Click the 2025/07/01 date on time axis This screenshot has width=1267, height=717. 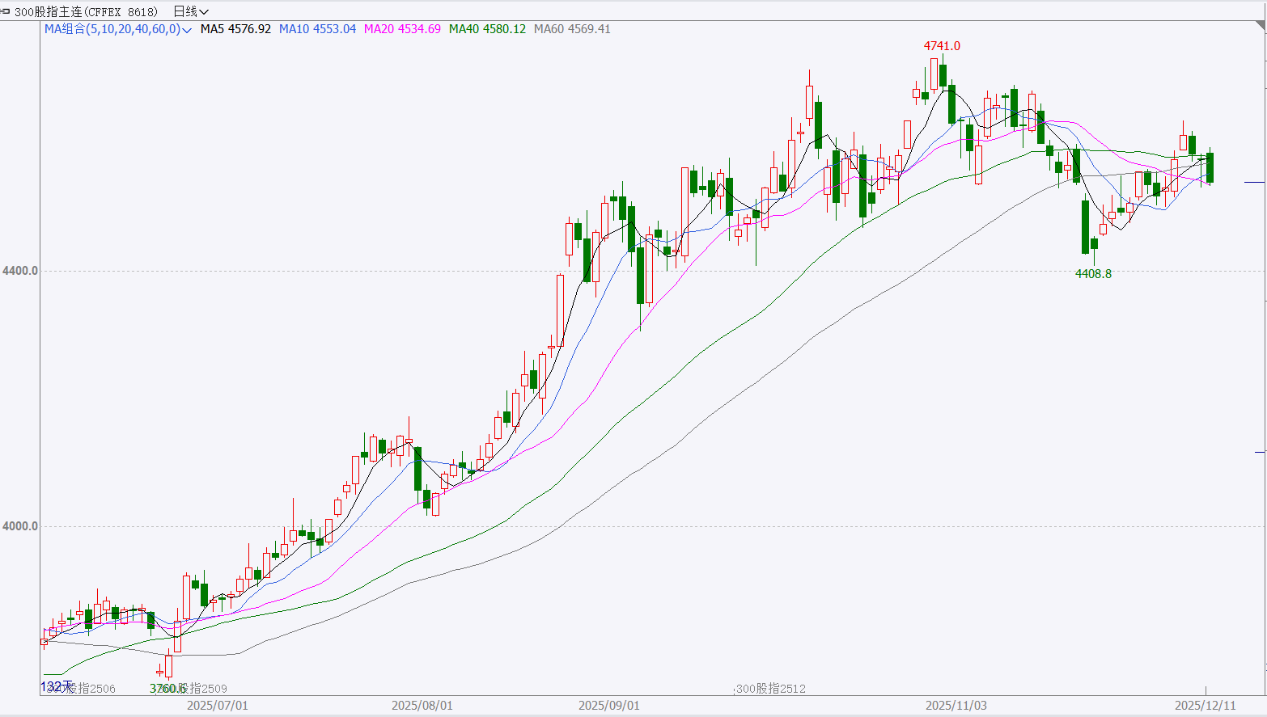pos(217,705)
